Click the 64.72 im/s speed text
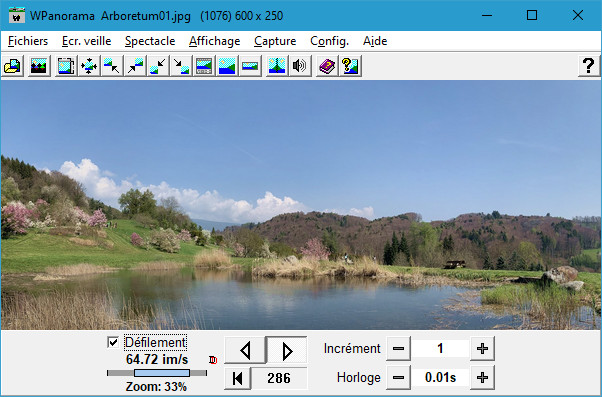 pyautogui.click(x=157, y=360)
